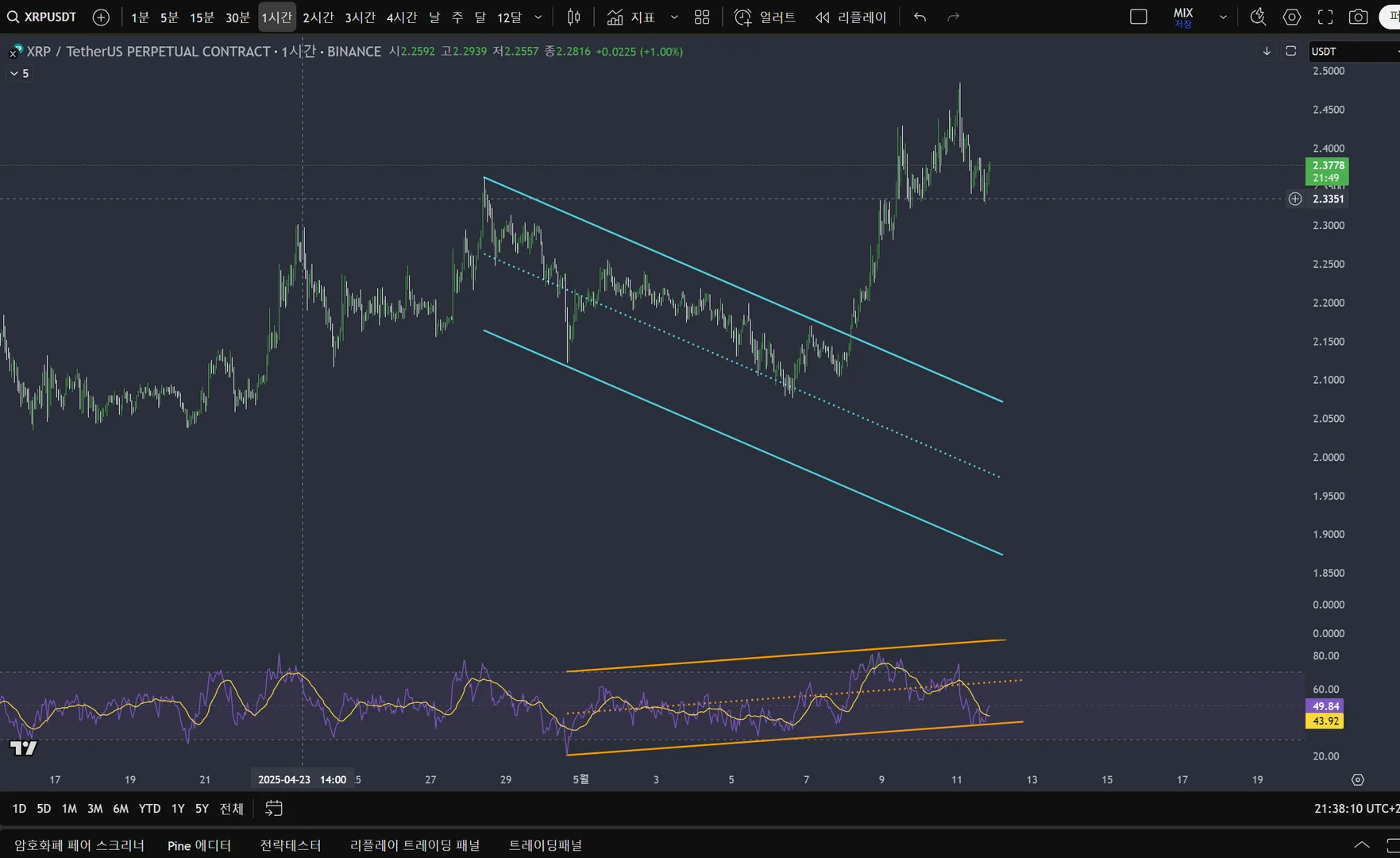Expand the timeframe list chevron after 12달
This screenshot has height=858, width=1400.
point(538,17)
